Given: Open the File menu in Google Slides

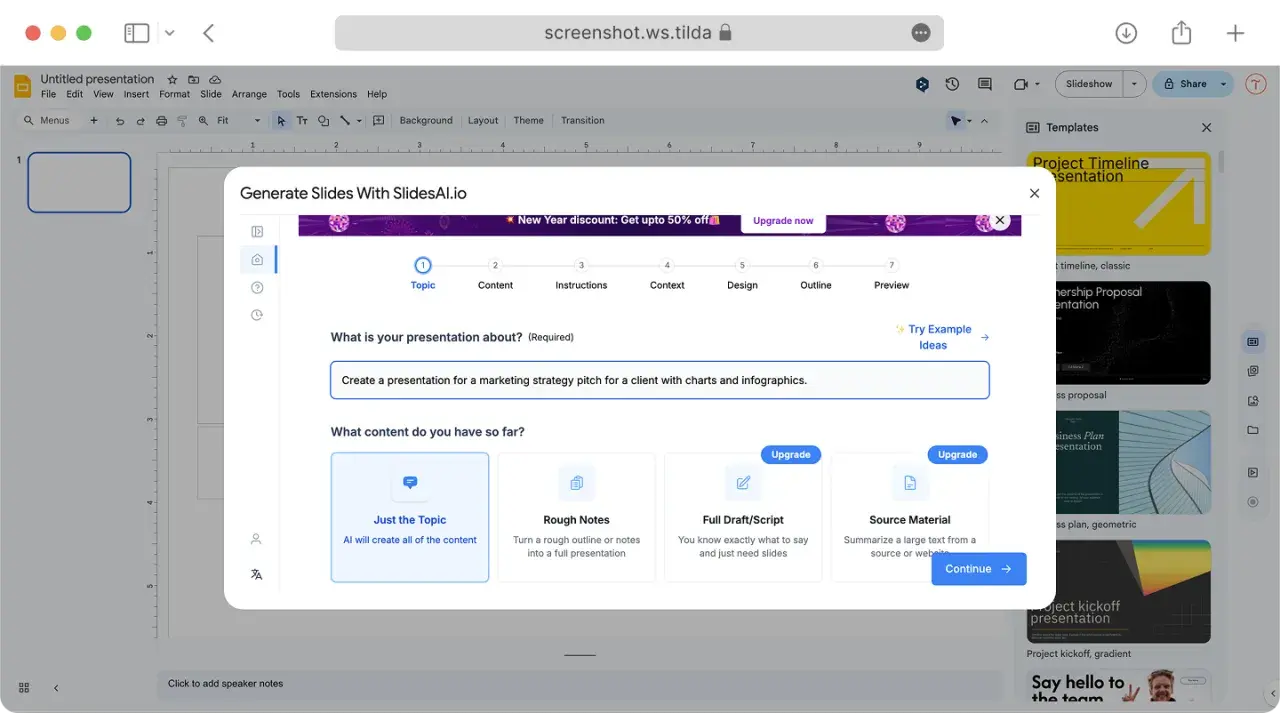Looking at the screenshot, I should pyautogui.click(x=49, y=94).
